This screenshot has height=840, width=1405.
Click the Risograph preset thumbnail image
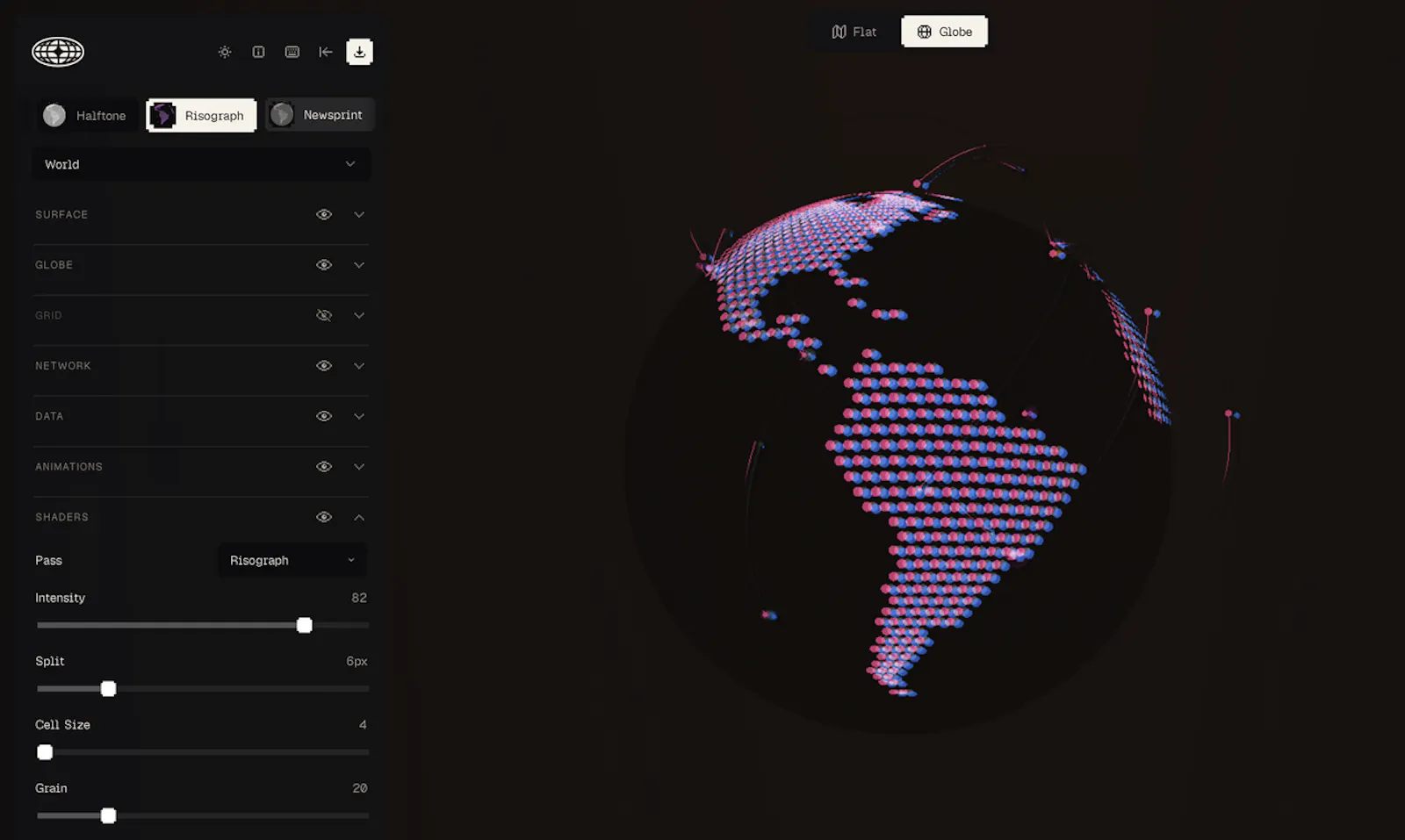click(162, 115)
